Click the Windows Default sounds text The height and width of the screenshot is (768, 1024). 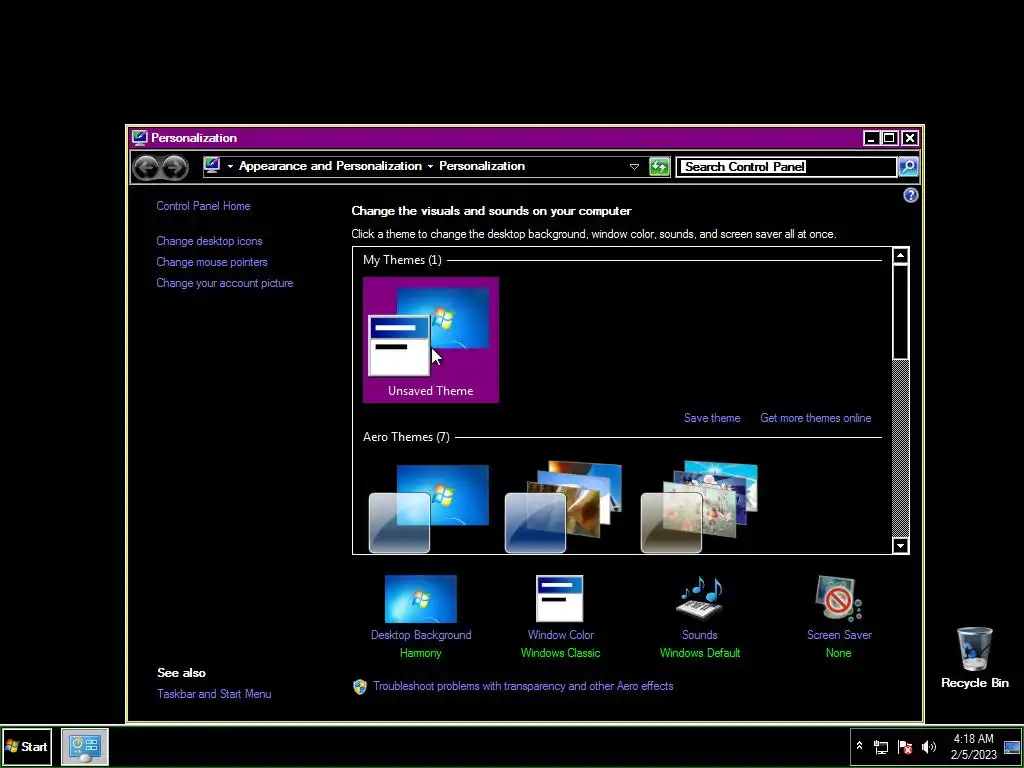pos(699,653)
